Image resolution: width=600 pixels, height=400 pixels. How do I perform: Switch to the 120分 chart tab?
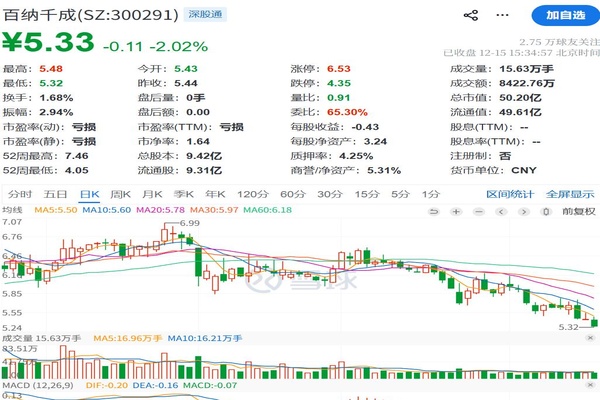tap(253, 194)
